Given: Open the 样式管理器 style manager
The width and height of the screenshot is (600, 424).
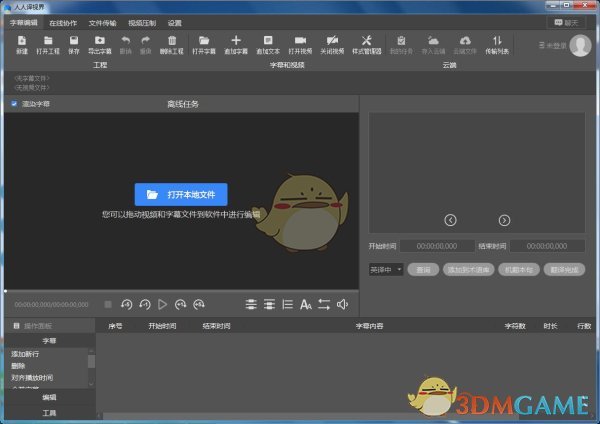Looking at the screenshot, I should (366, 42).
